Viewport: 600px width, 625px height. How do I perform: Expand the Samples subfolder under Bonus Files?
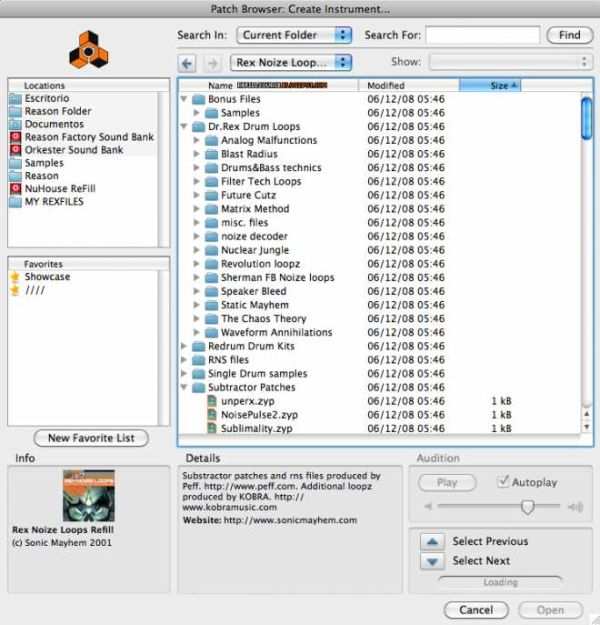click(x=196, y=112)
